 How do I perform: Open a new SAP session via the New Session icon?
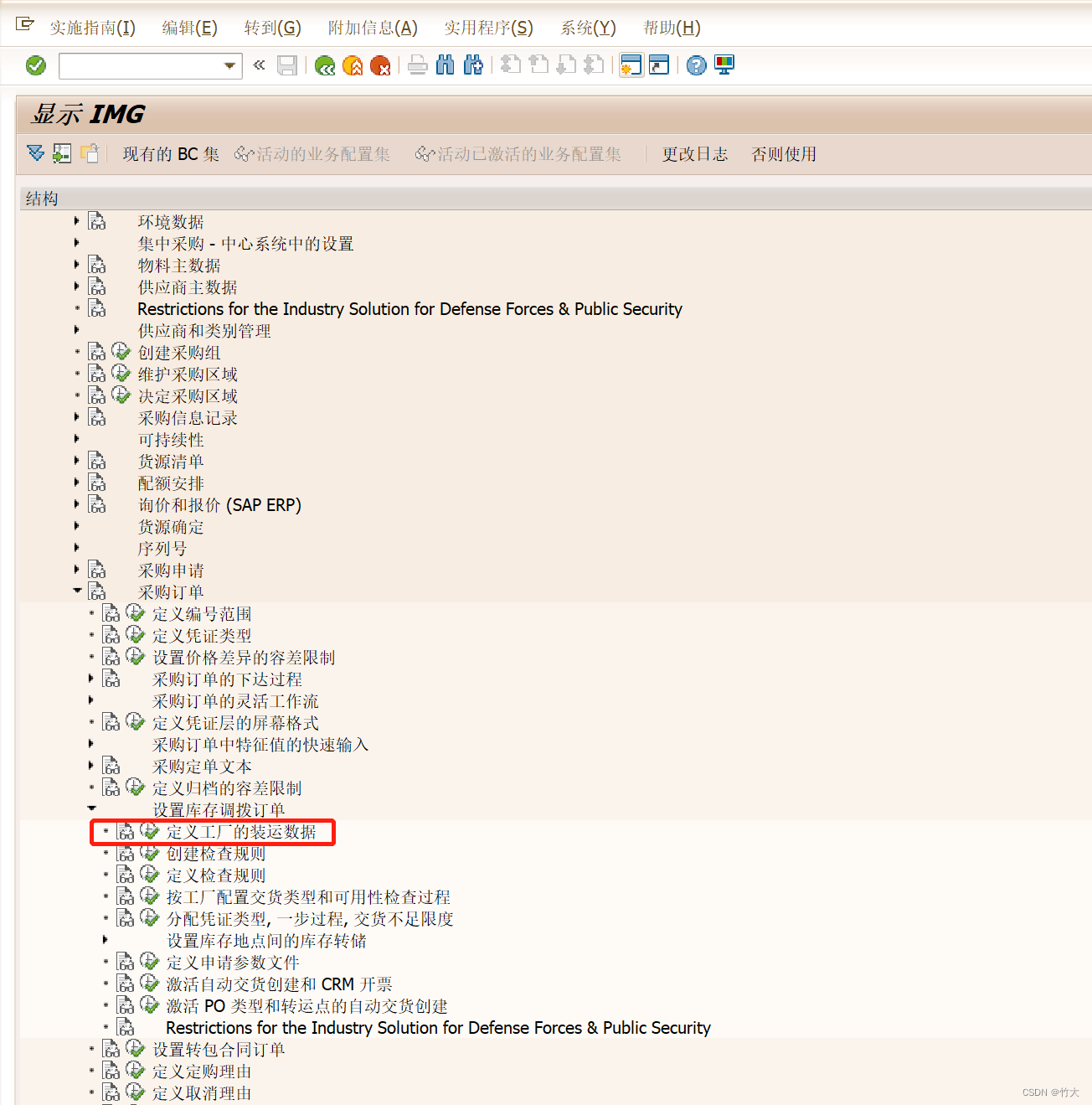tap(631, 65)
